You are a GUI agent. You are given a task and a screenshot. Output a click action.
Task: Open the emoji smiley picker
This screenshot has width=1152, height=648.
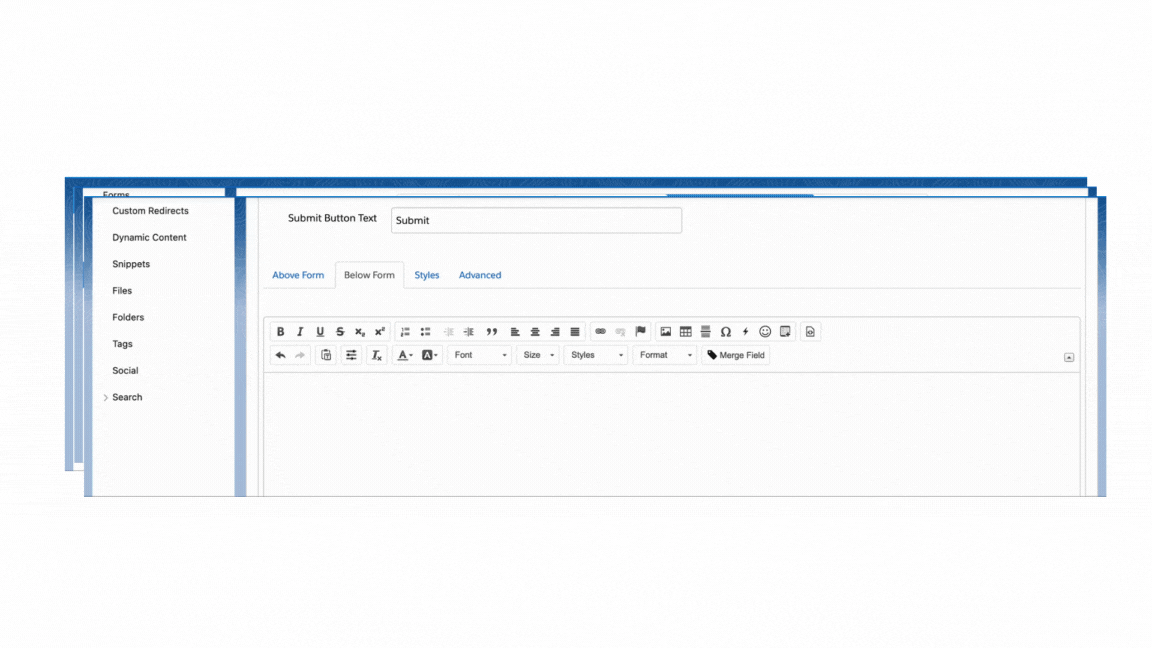[764, 331]
